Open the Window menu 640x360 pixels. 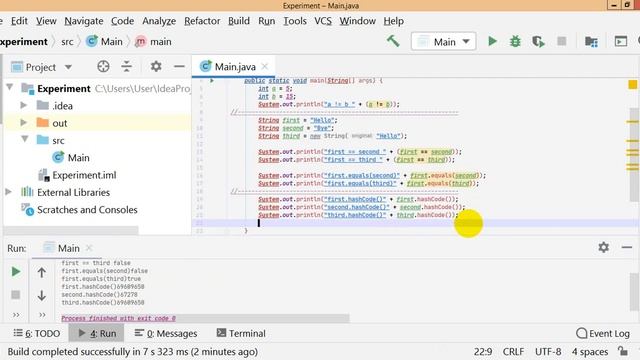pos(358,21)
